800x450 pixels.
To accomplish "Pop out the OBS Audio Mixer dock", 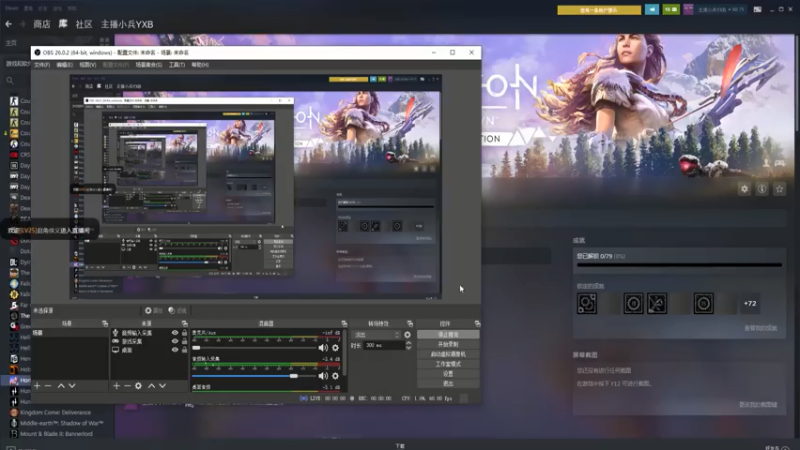I will pos(344,323).
